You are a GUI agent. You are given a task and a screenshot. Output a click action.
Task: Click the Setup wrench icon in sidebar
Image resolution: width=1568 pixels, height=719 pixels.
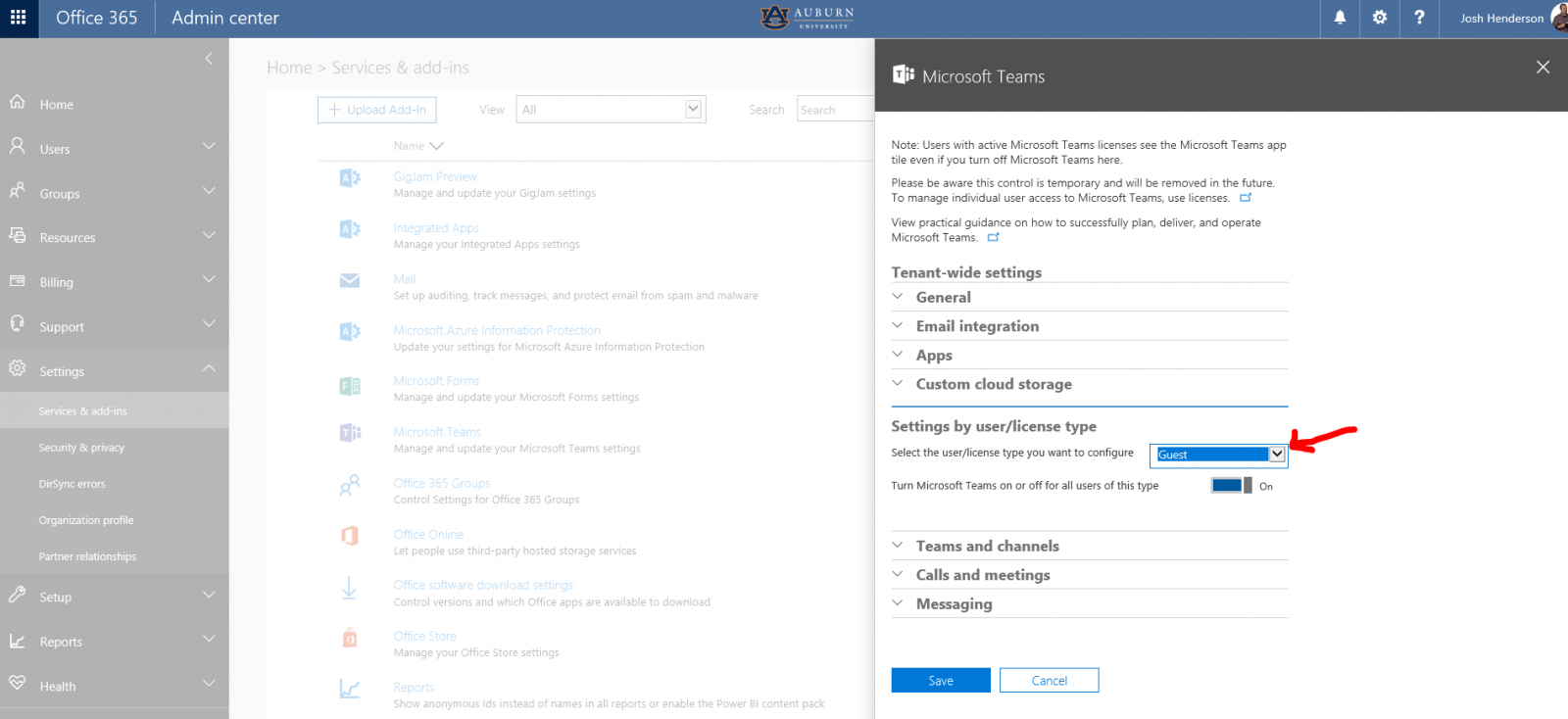(x=17, y=595)
